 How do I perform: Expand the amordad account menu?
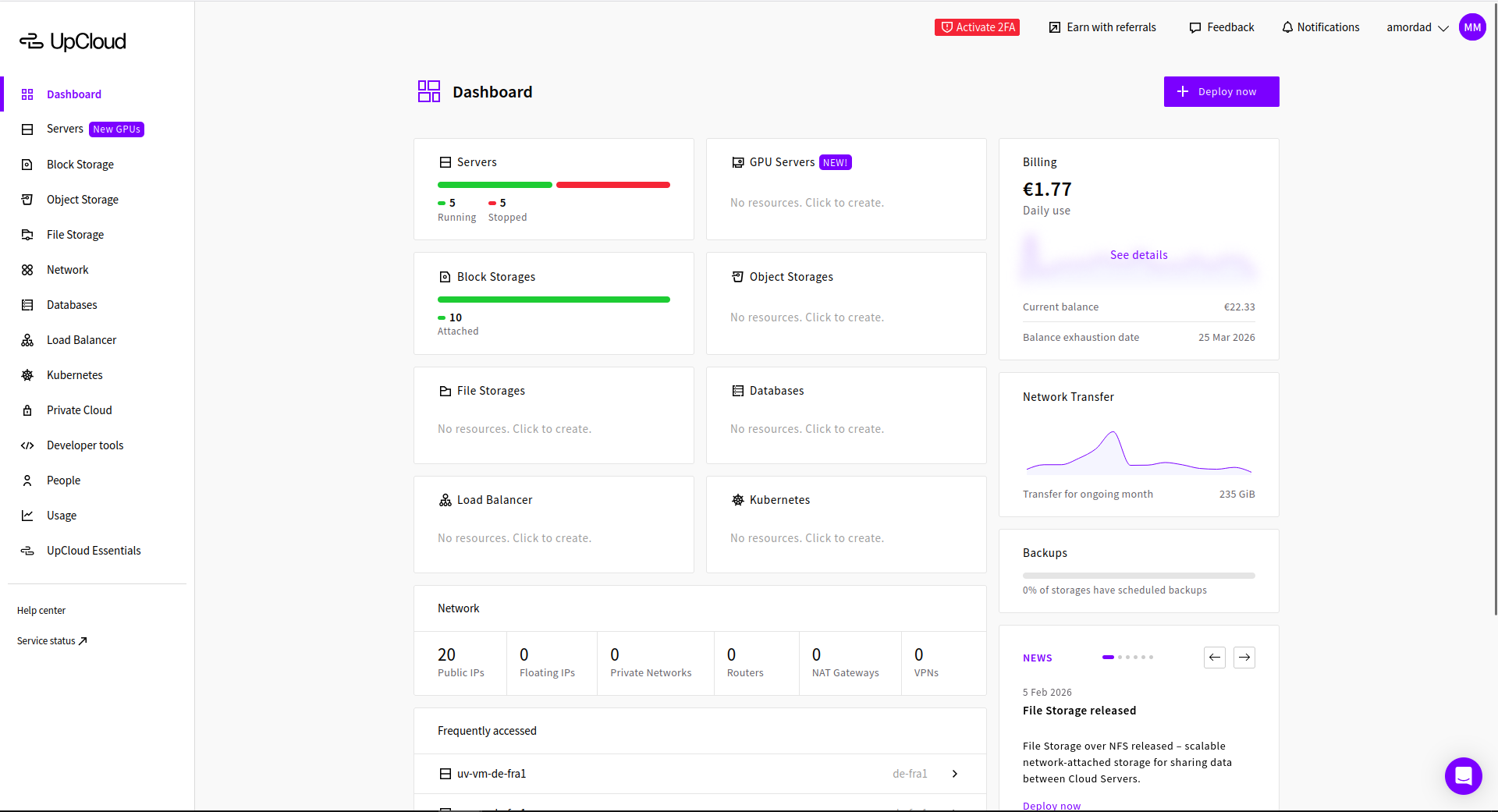tap(1416, 27)
